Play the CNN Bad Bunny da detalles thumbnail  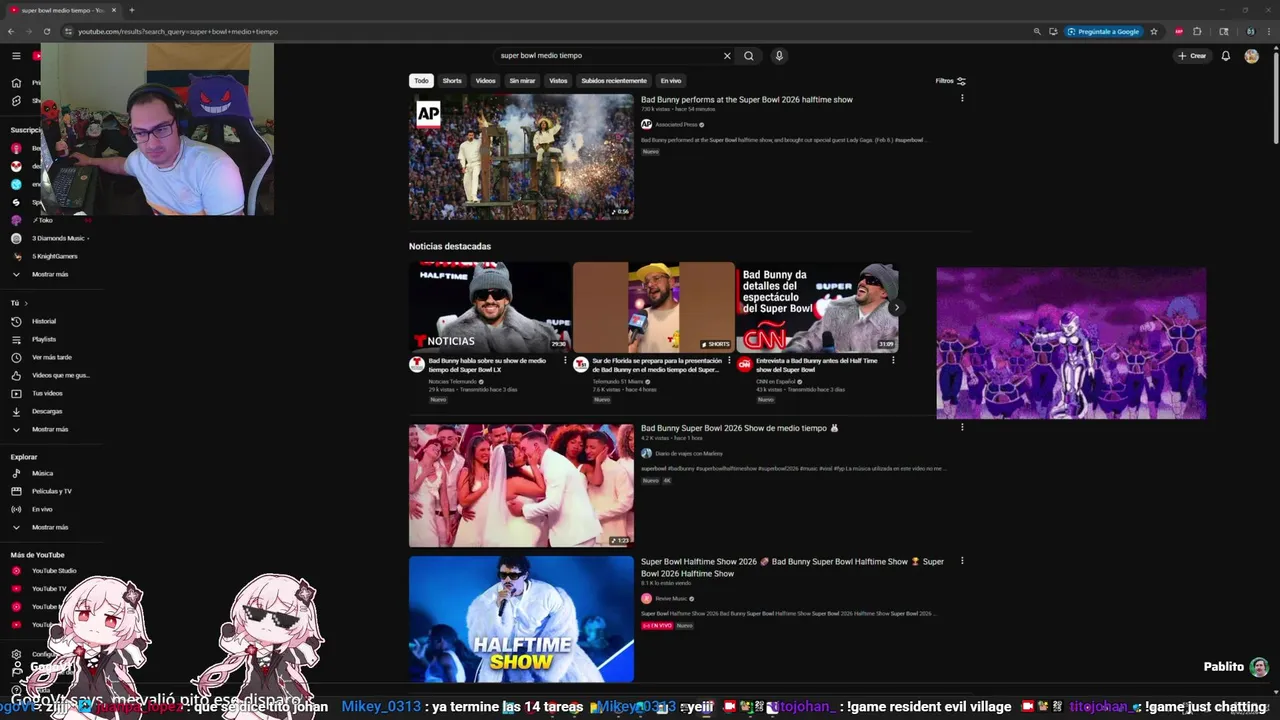(817, 307)
